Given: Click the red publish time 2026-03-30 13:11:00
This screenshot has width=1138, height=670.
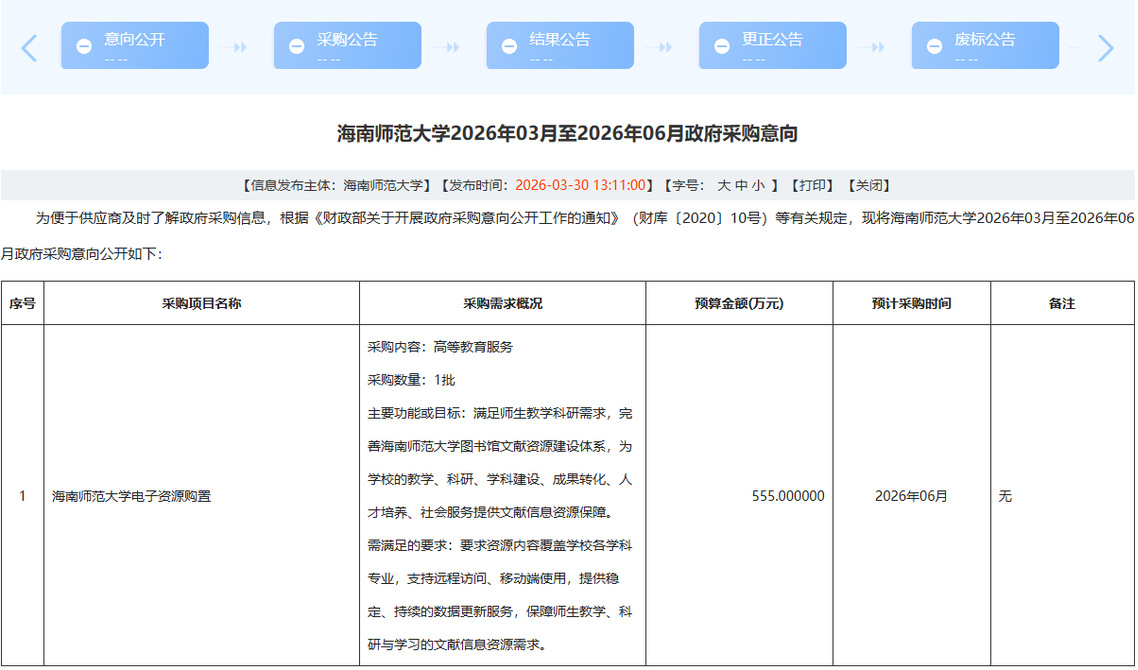Looking at the screenshot, I should (x=582, y=185).
